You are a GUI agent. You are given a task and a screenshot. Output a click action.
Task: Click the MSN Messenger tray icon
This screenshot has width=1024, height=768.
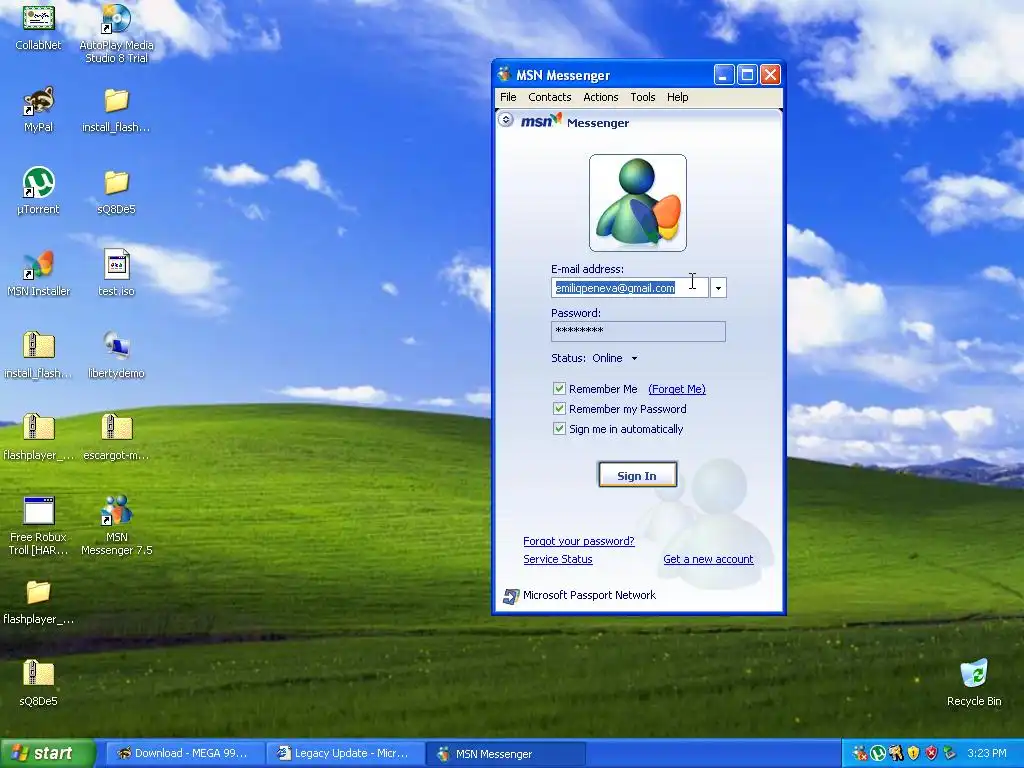point(860,753)
